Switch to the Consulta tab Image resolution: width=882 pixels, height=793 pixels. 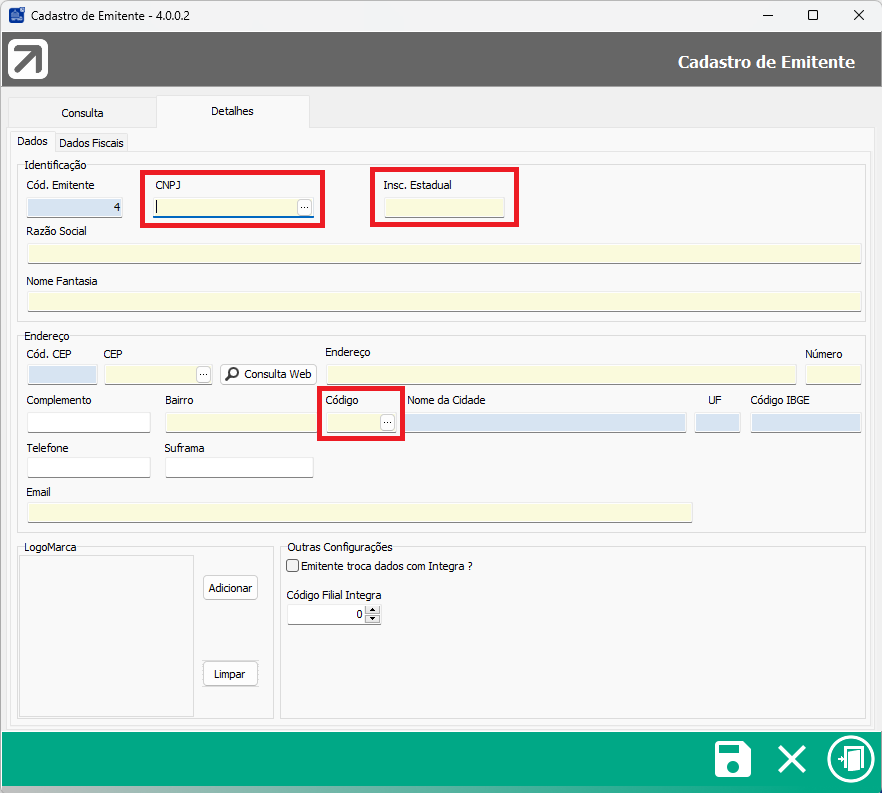[x=82, y=113]
